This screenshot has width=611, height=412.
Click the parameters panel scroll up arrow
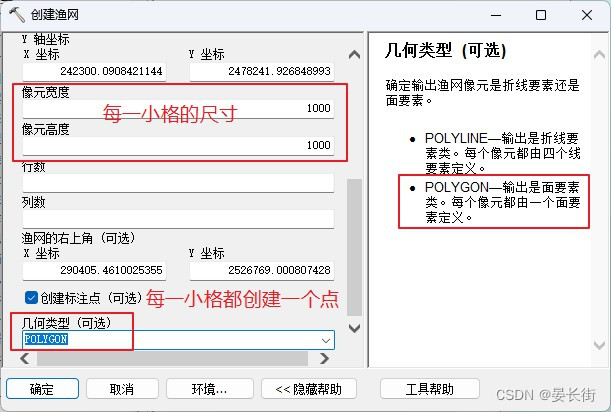point(354,55)
